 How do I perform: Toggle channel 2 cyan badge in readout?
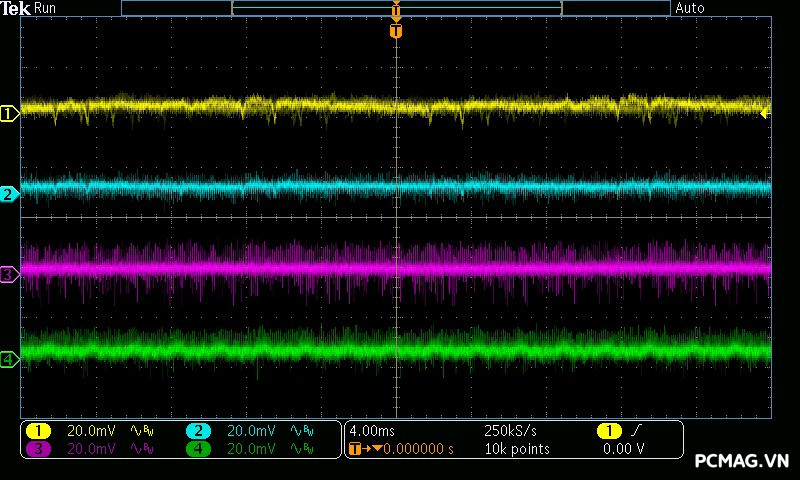pyautogui.click(x=198, y=431)
